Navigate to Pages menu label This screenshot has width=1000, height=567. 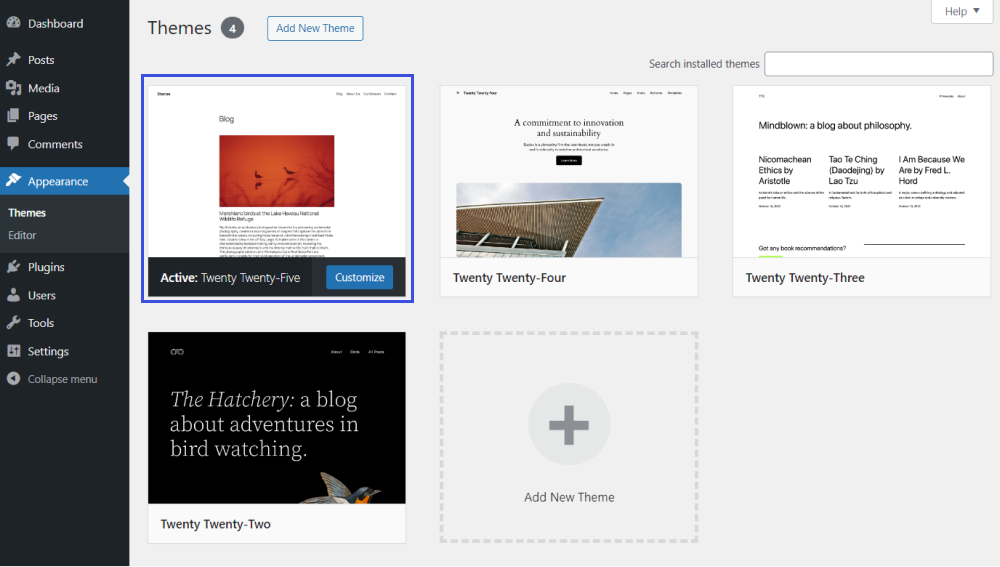[x=43, y=116]
